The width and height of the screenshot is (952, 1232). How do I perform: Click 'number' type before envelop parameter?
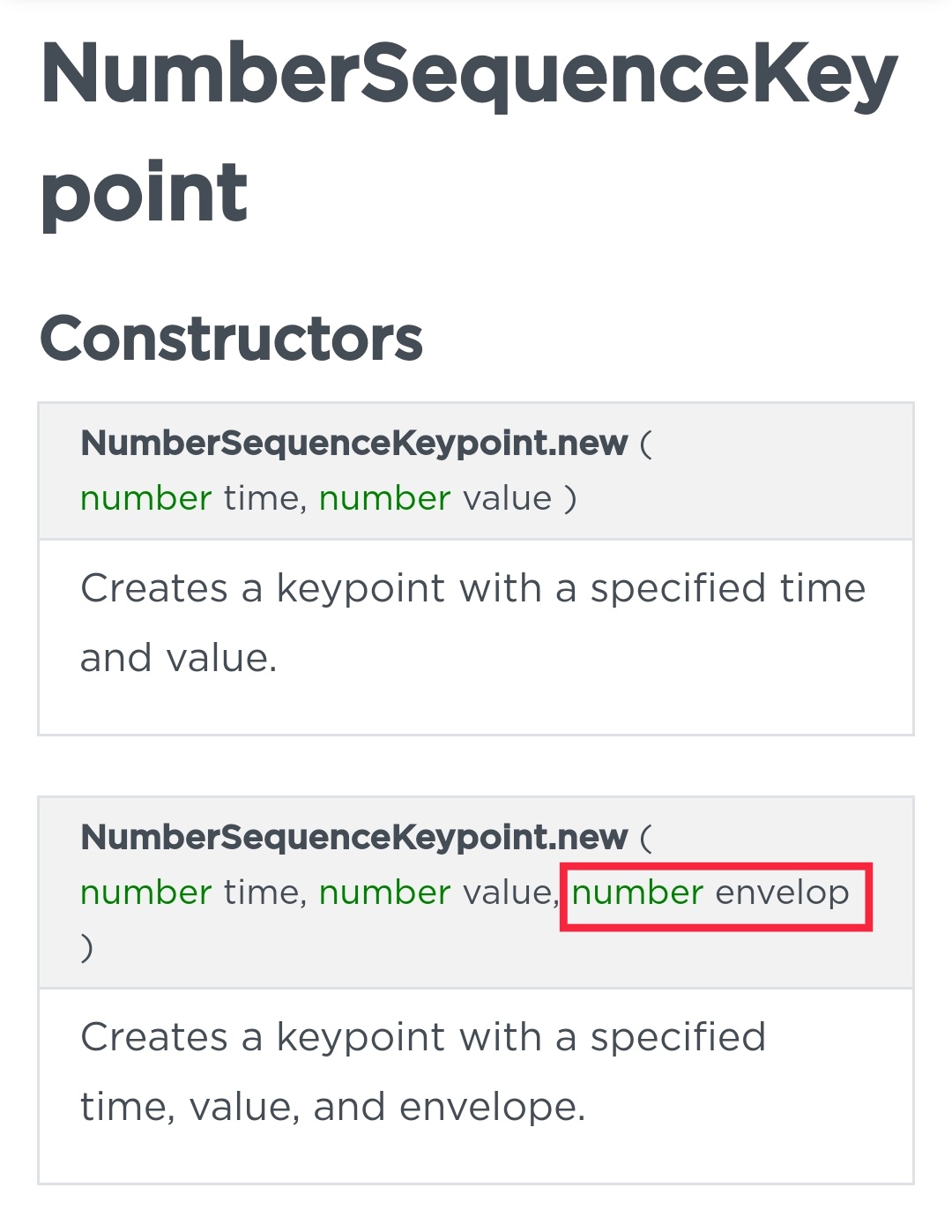click(x=637, y=892)
